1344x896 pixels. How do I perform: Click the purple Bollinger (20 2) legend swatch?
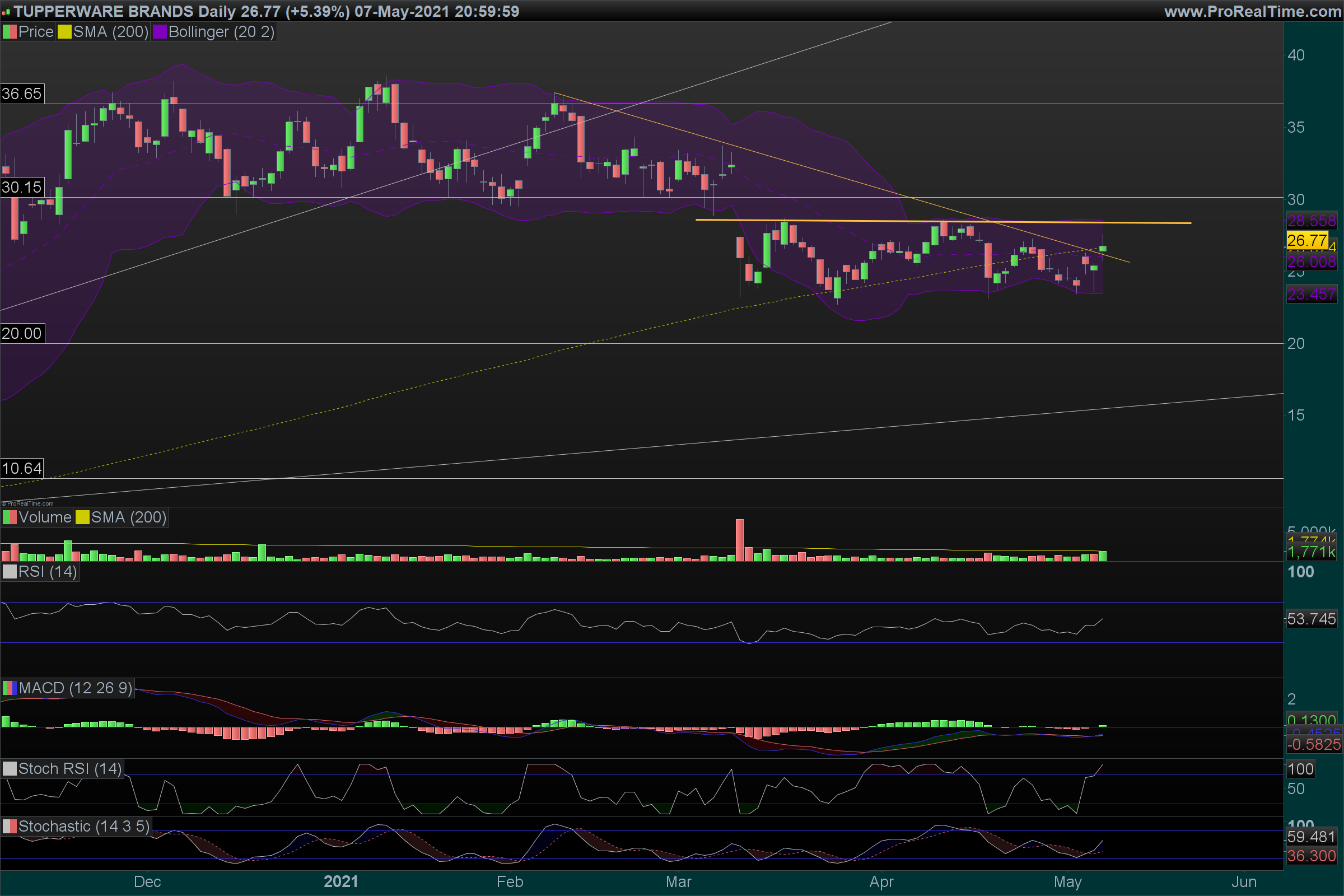coord(160,32)
